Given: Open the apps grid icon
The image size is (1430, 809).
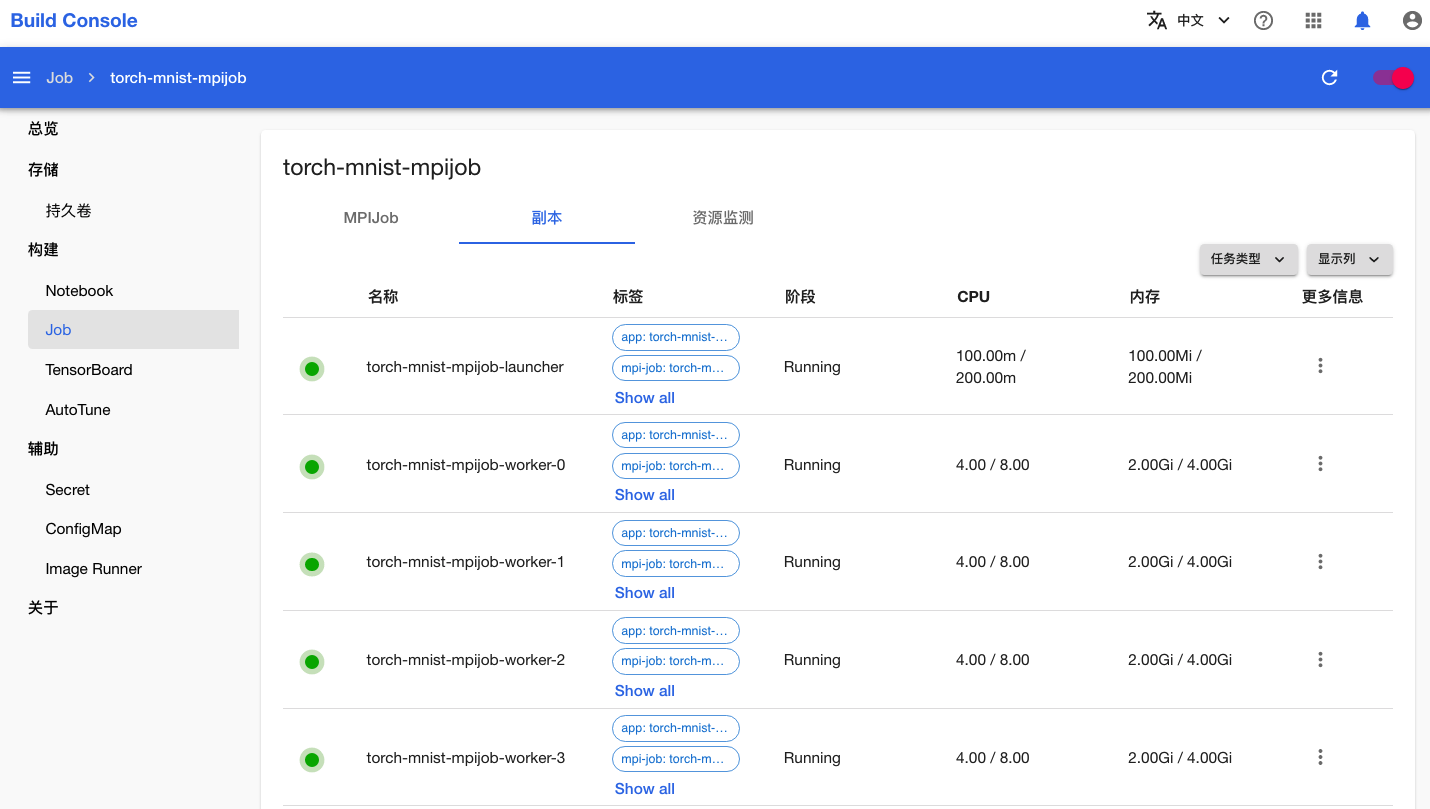Looking at the screenshot, I should pyautogui.click(x=1314, y=20).
